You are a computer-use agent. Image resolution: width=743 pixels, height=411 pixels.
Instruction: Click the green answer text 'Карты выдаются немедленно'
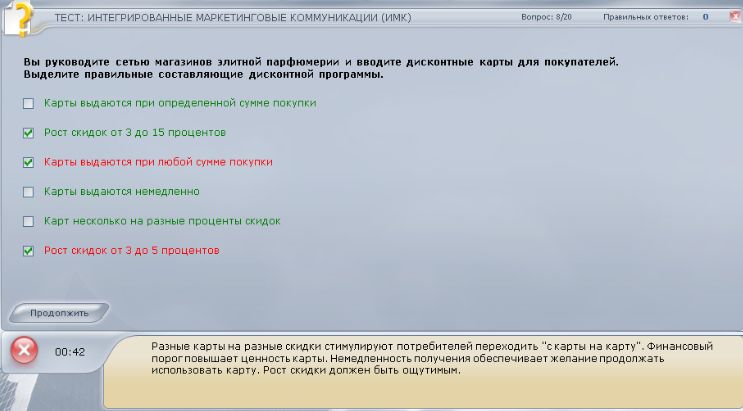[122, 191]
